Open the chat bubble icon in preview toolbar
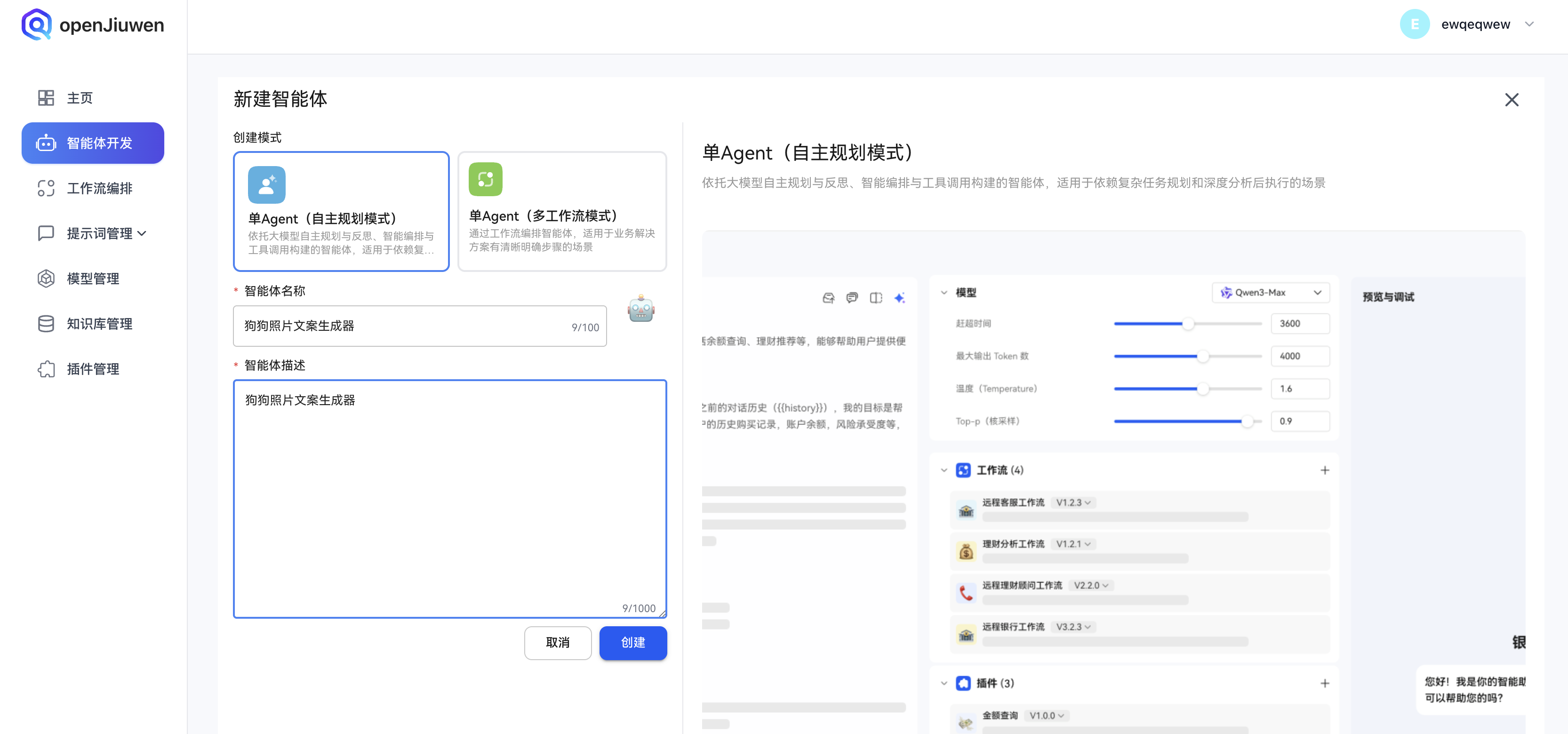Screen dimensions: 1568x734 tap(852, 298)
